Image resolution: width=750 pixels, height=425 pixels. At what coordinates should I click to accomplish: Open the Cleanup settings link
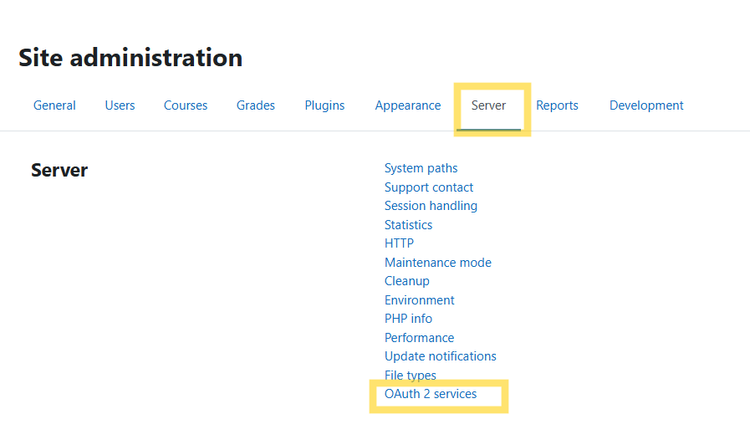[x=407, y=281]
